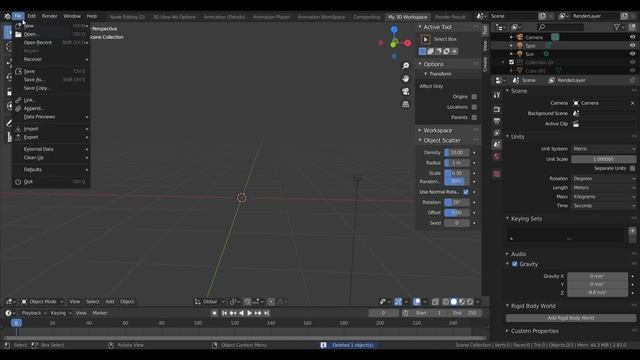Toggle the Gravity checkbox
The image size is (640, 360).
pos(515,264)
